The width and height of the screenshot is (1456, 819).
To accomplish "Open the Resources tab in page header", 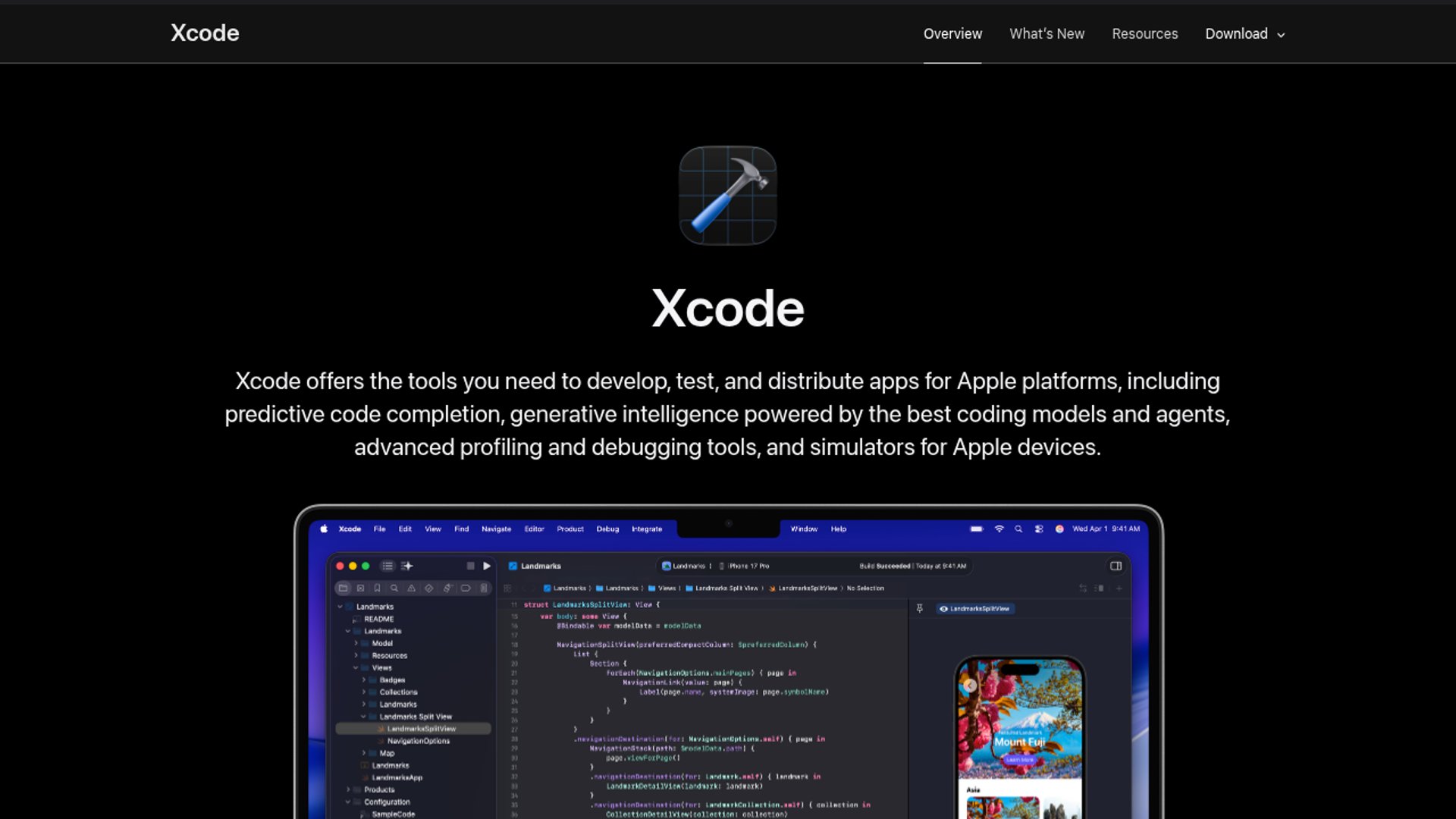I will (1144, 34).
